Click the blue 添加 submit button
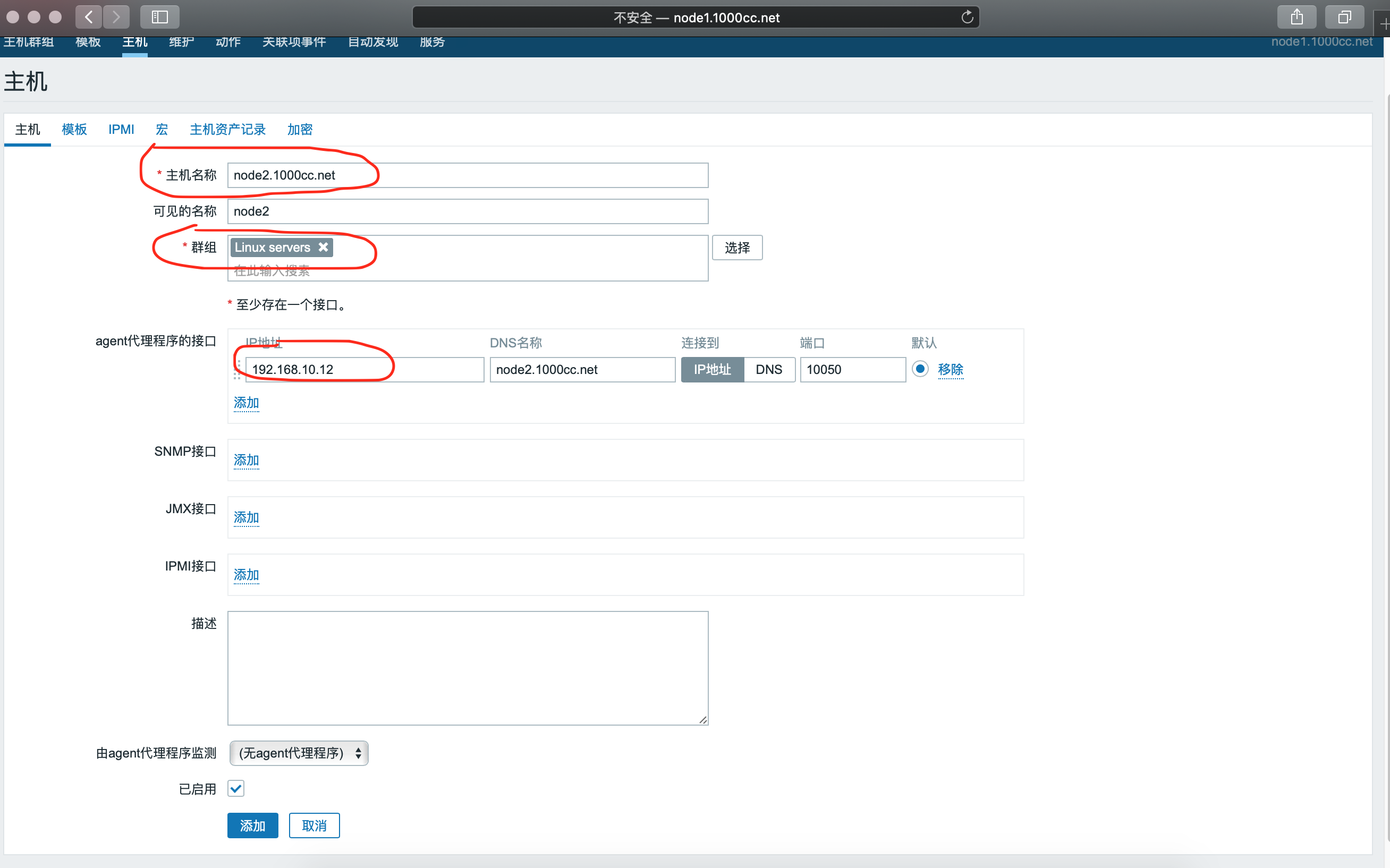 click(x=252, y=825)
